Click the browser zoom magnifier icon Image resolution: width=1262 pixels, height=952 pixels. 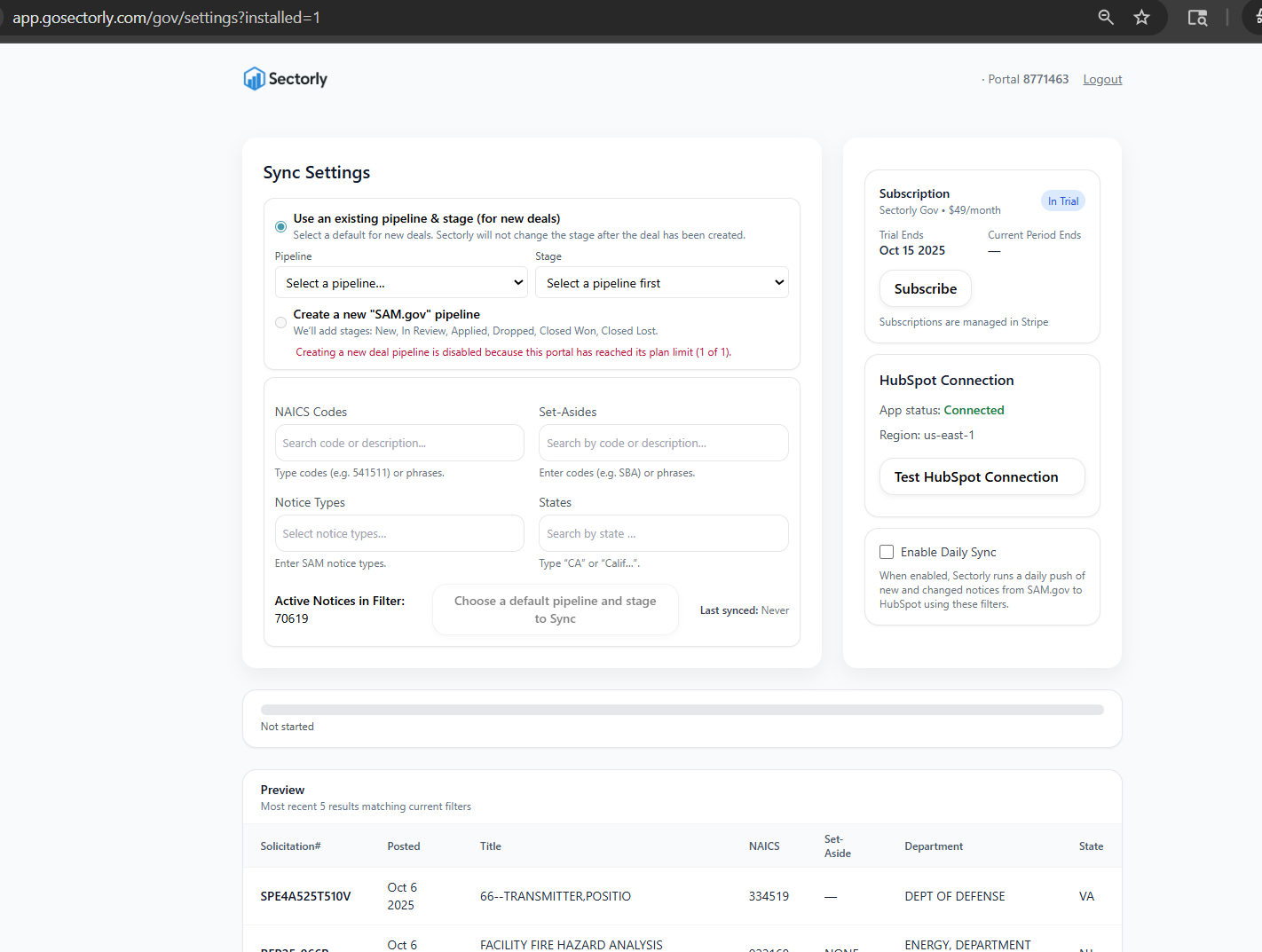pyautogui.click(x=1106, y=17)
